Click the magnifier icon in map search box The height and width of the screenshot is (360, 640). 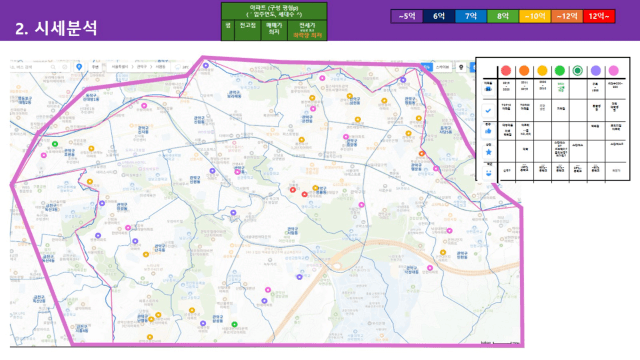point(53,67)
